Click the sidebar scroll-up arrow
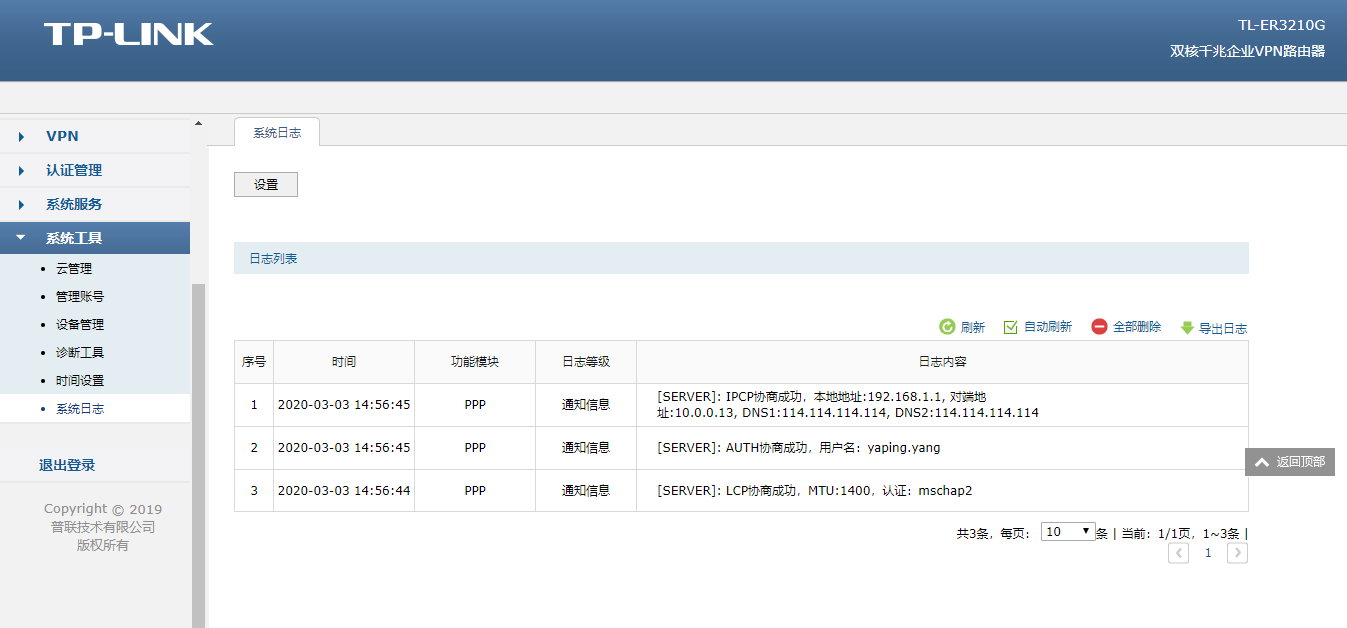The width and height of the screenshot is (1347, 628). click(198, 123)
